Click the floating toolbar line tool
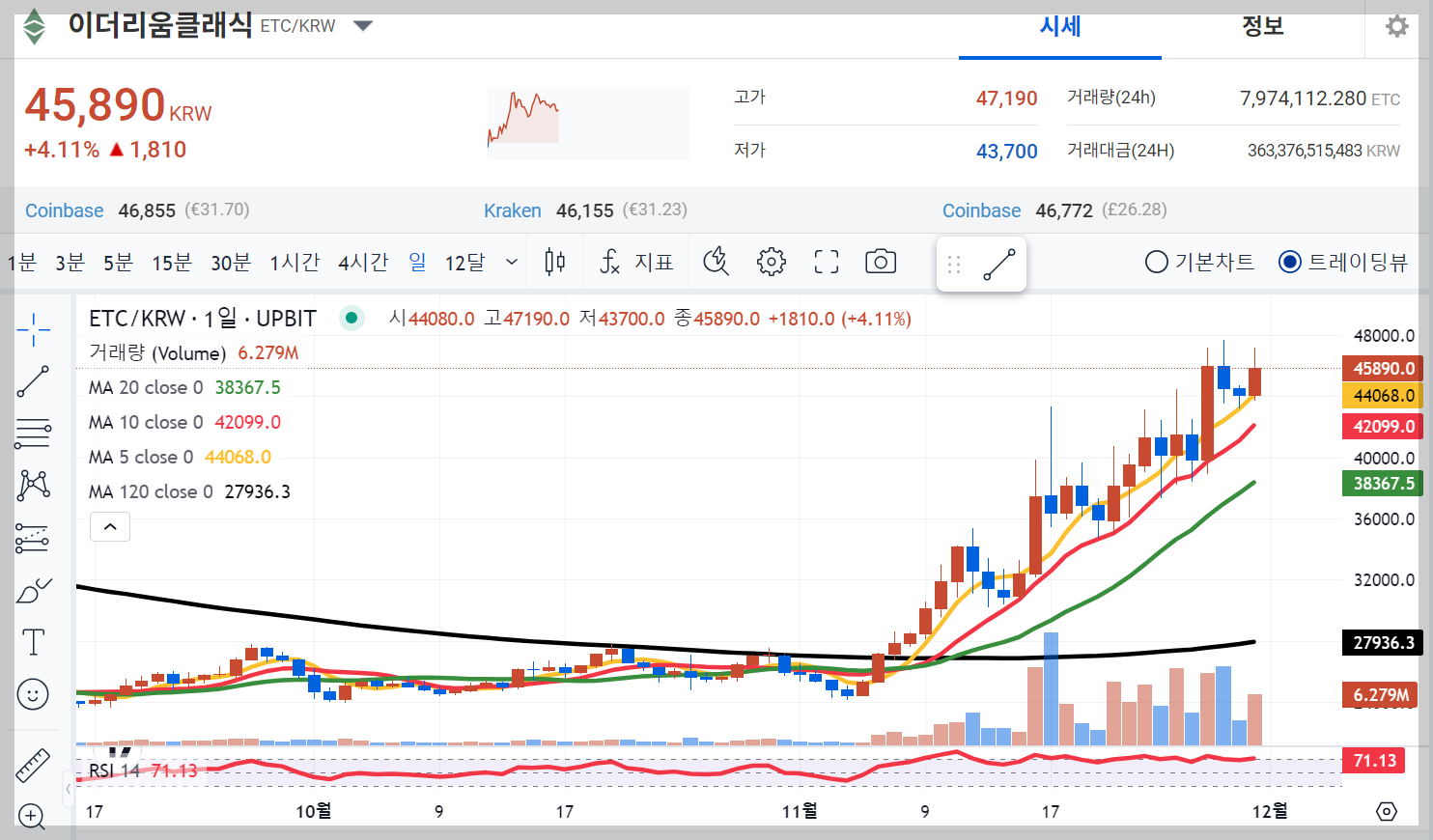The height and width of the screenshot is (840, 1433). (x=999, y=264)
